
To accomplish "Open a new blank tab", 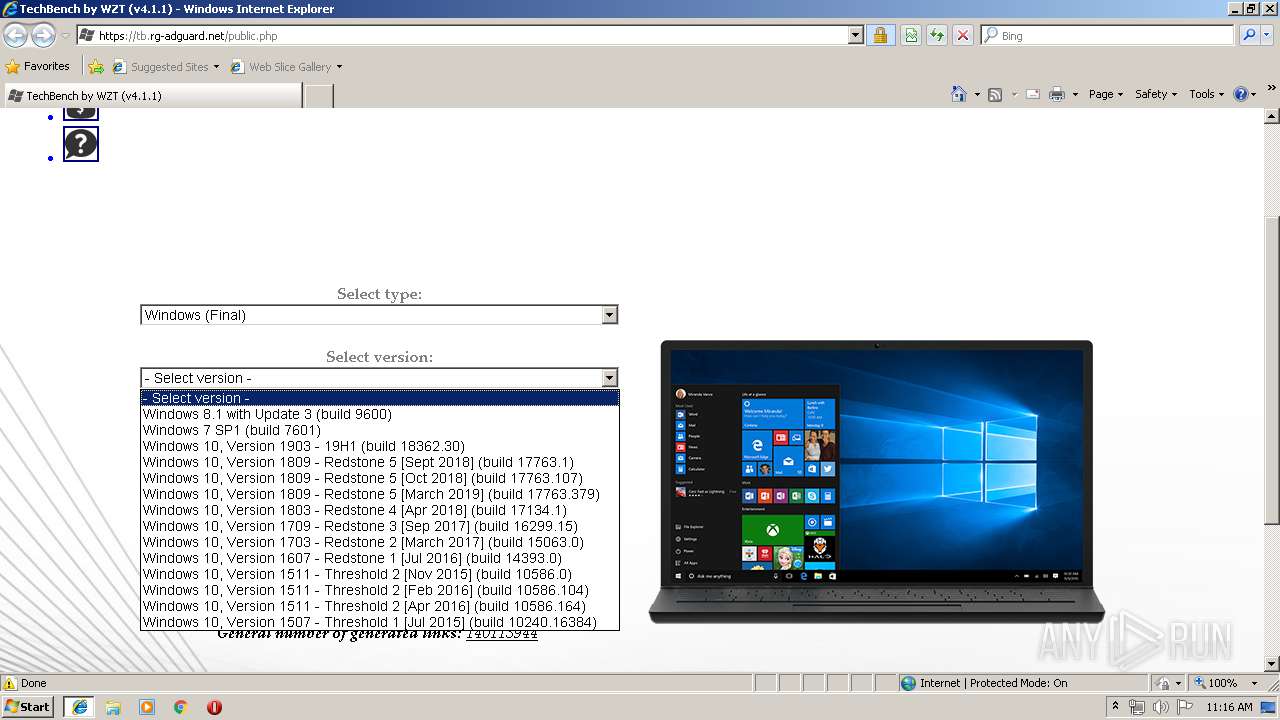I will [x=318, y=96].
